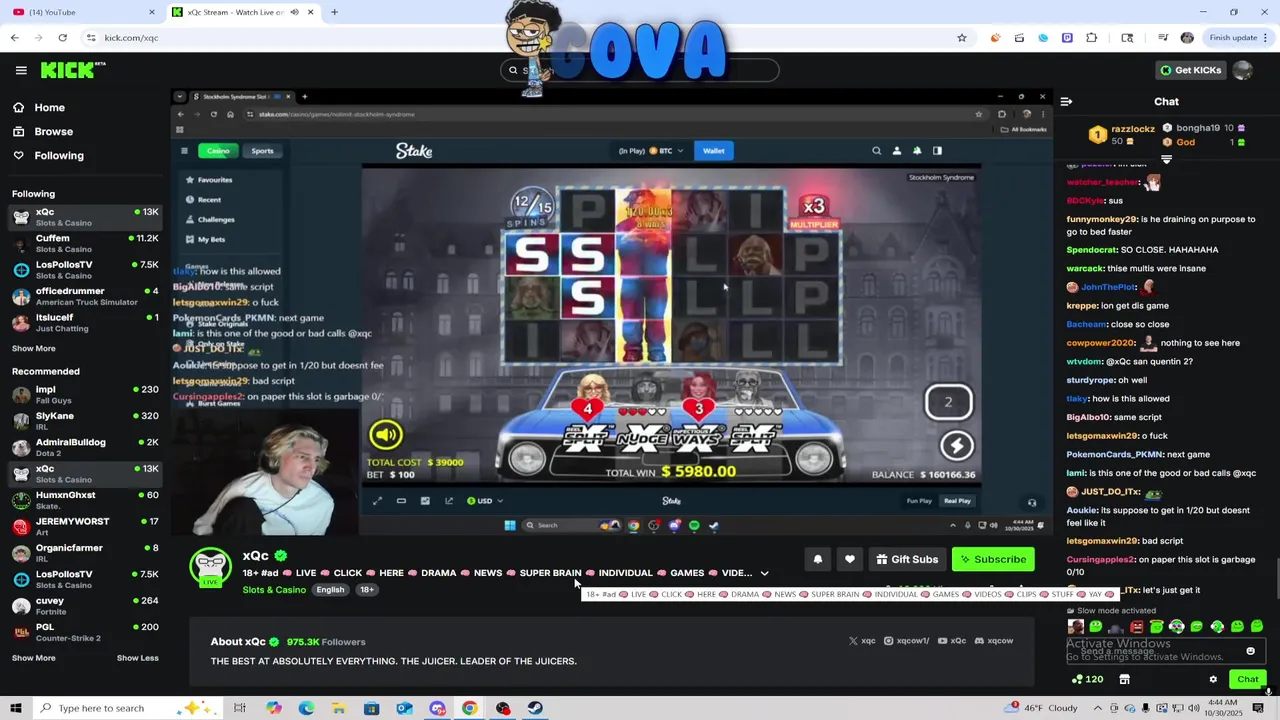This screenshot has height=720, width=1280.
Task: Go to Home in sidebar
Action: (39, 108)
